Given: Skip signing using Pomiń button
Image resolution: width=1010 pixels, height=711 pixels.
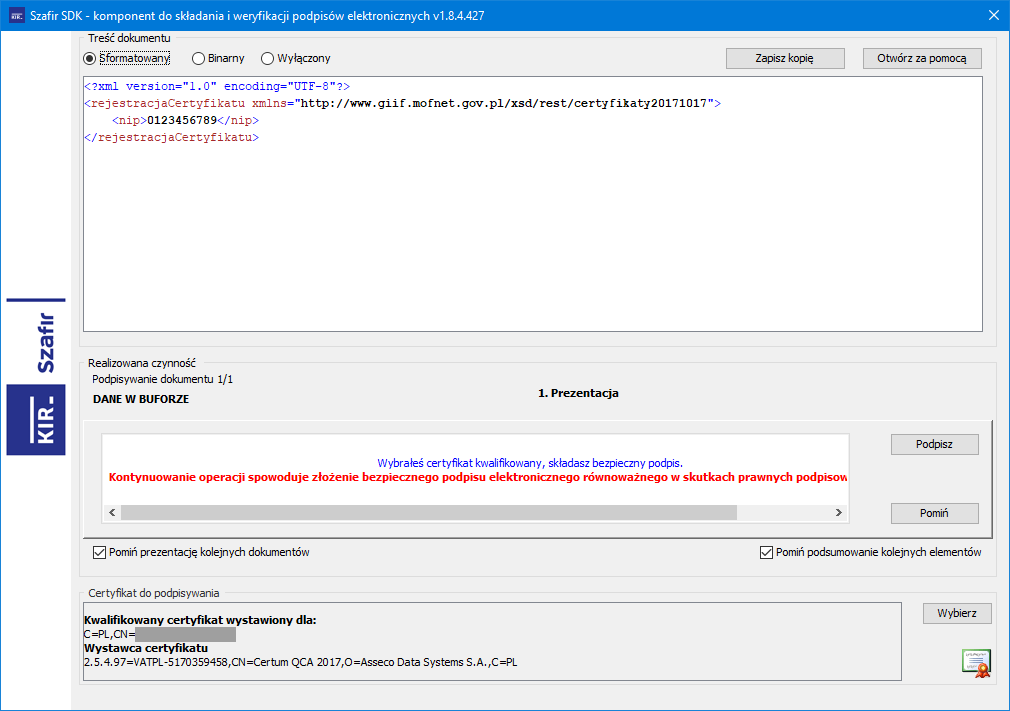Looking at the screenshot, I should tap(934, 513).
